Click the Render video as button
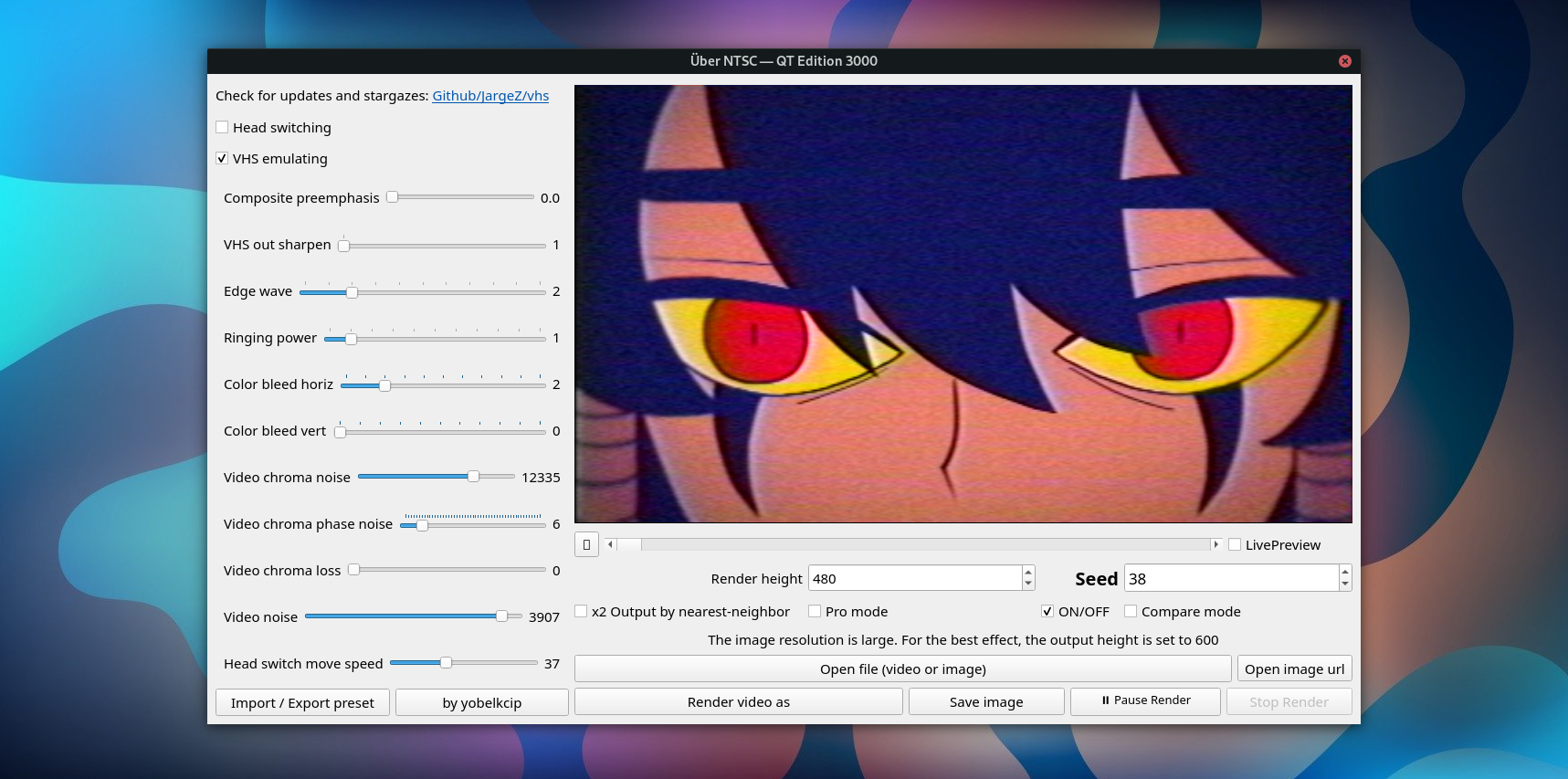The image size is (1568, 779). pos(739,701)
